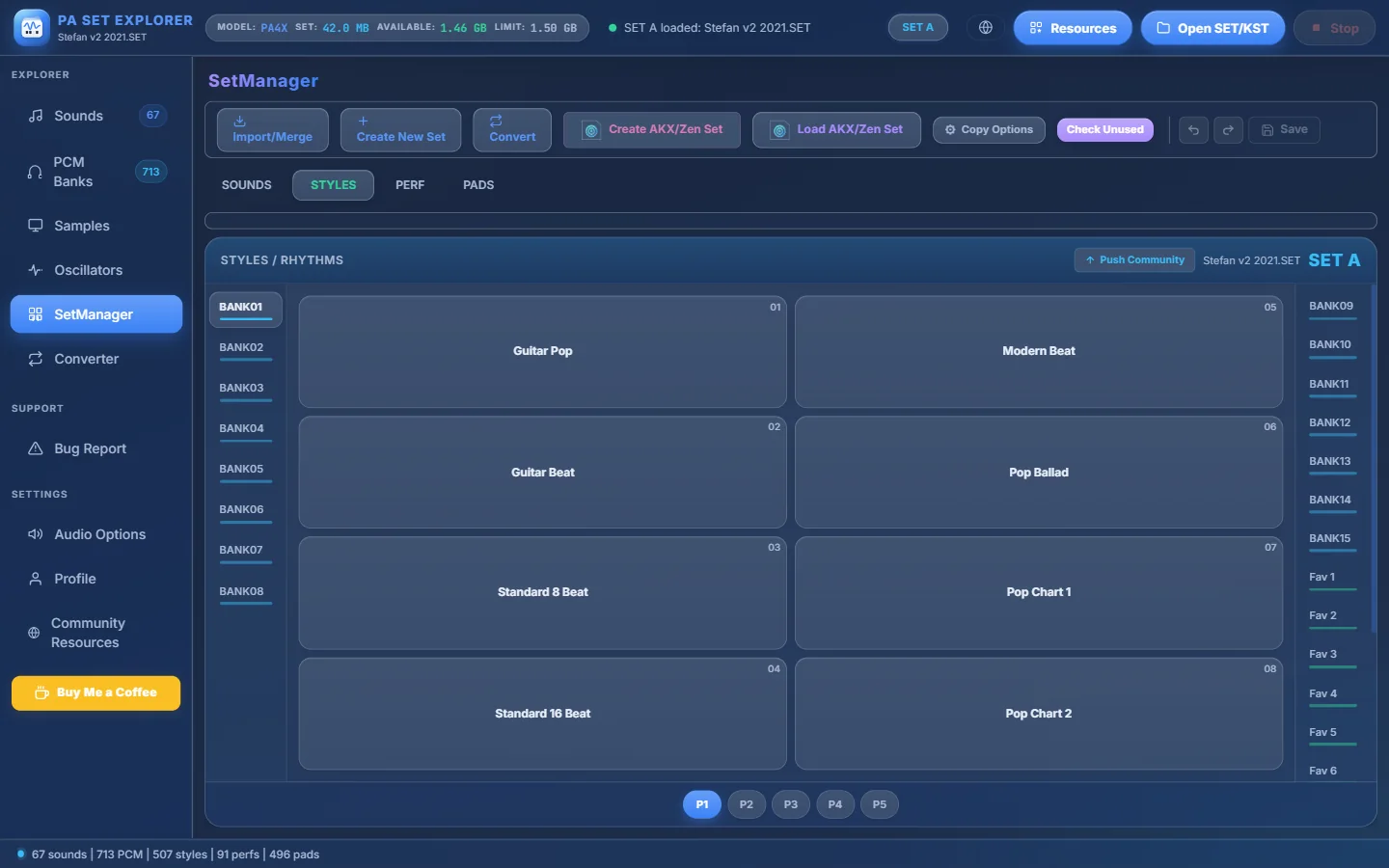Switch to the PADS tab
The width and height of the screenshot is (1389, 868).
pos(478,185)
